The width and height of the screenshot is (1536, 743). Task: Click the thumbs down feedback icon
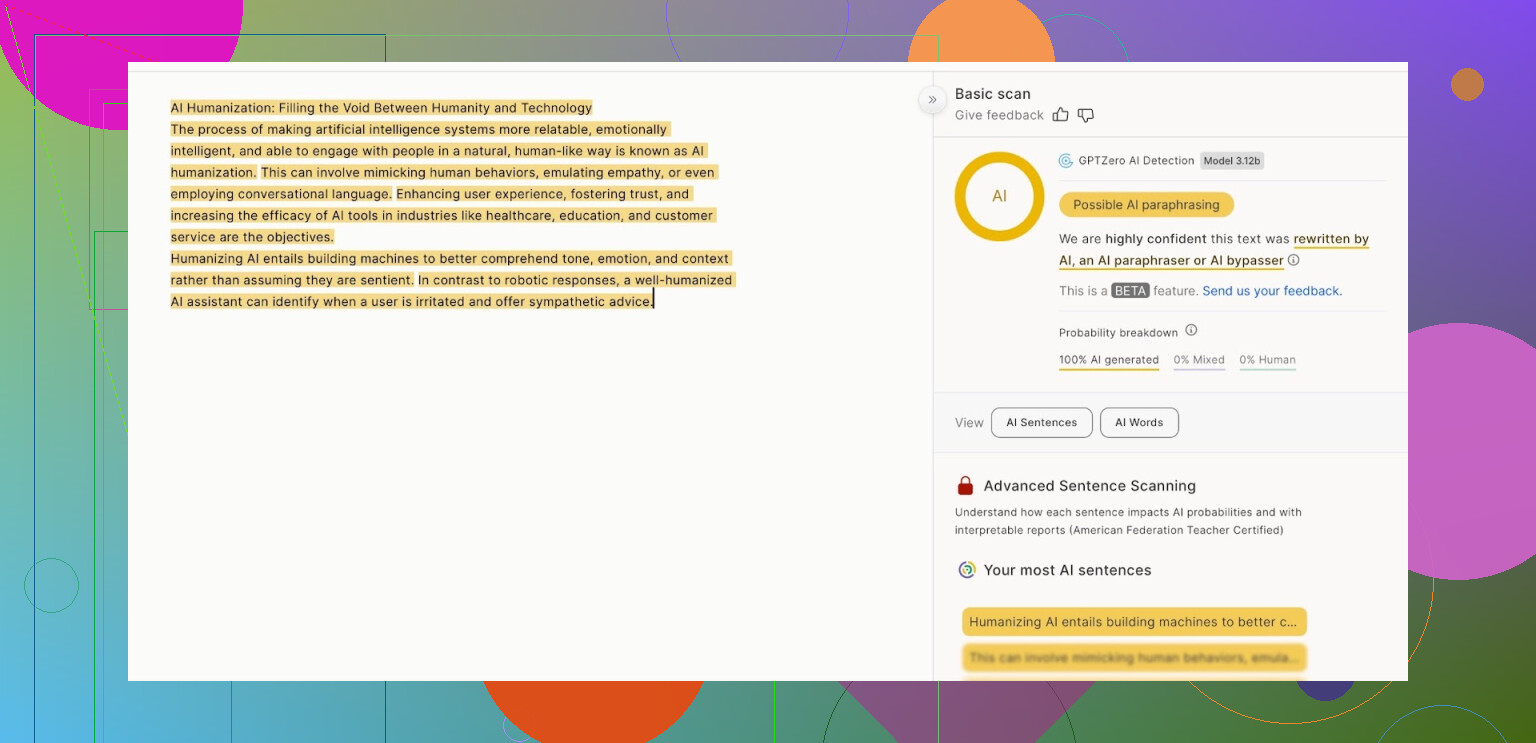(x=1086, y=115)
